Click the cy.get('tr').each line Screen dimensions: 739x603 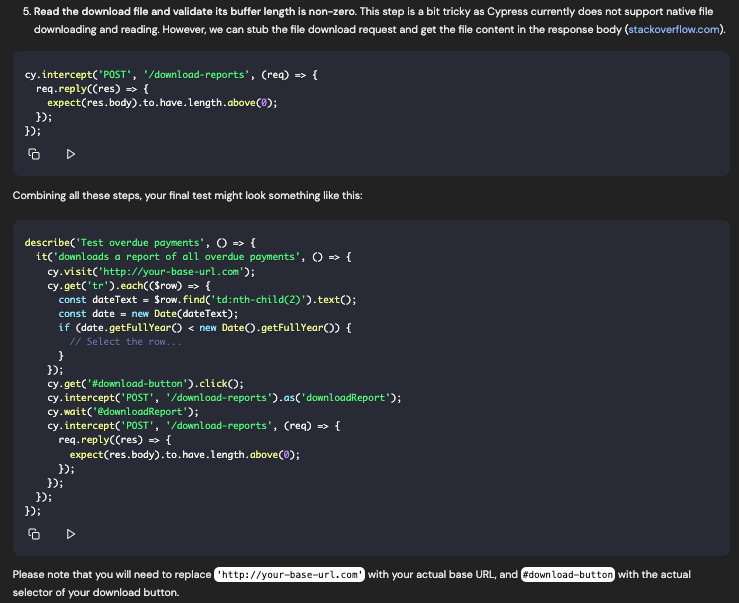pos(128,285)
